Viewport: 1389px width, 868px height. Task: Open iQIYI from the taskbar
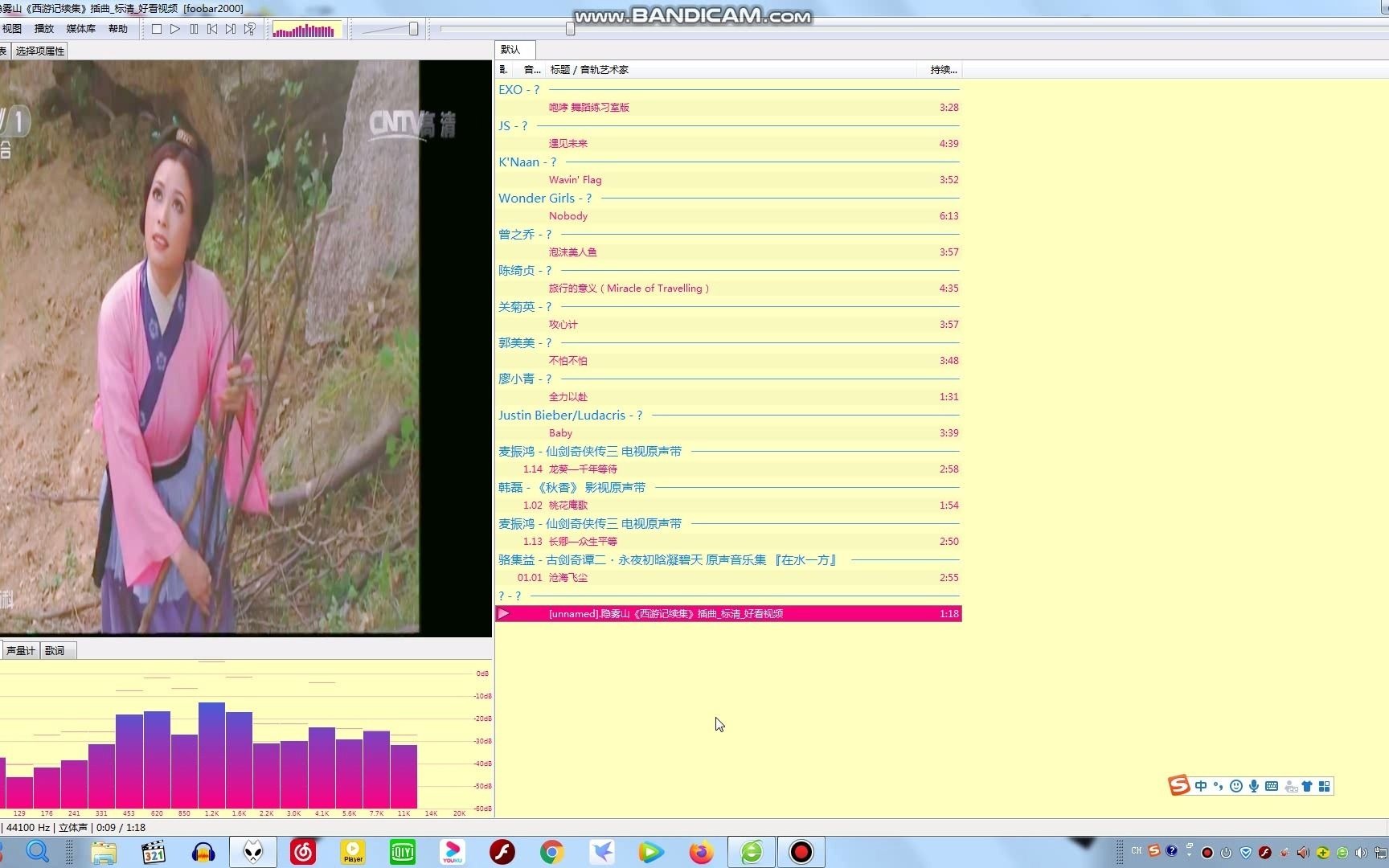403,852
